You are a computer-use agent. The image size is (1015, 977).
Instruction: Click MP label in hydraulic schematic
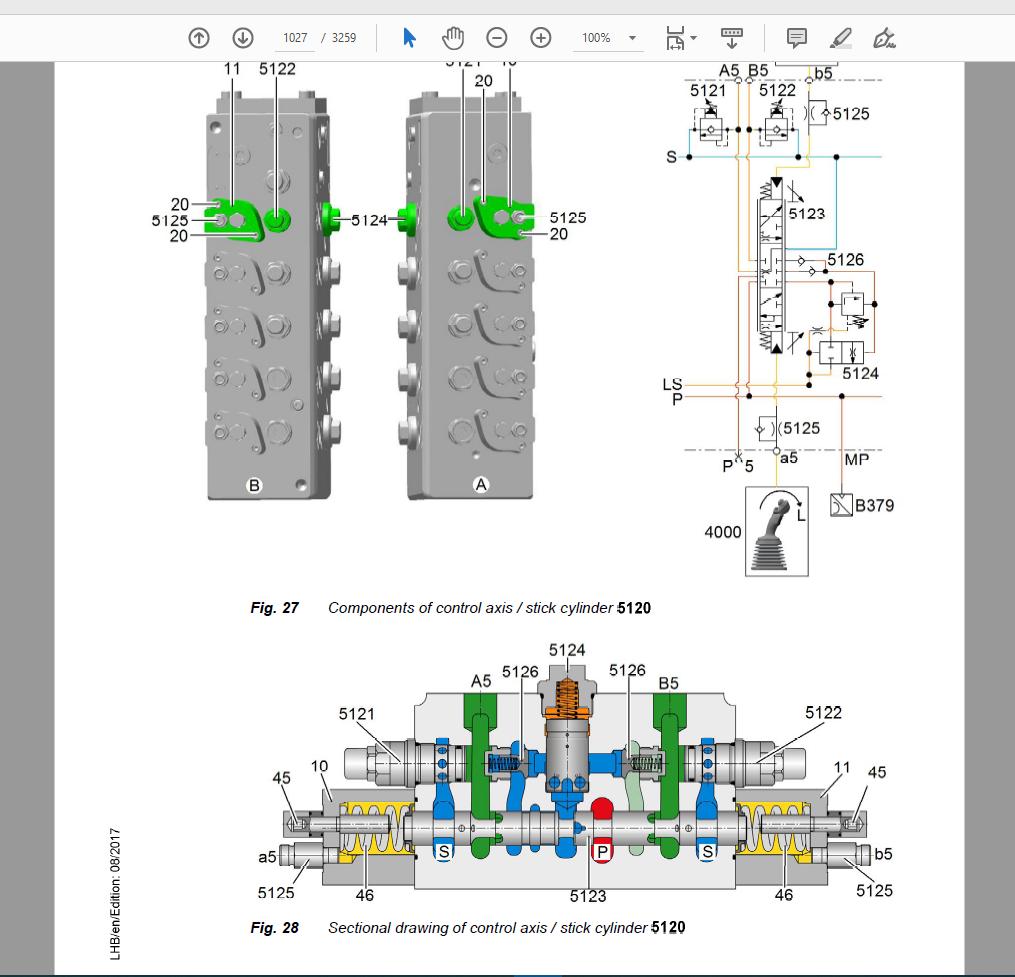pyautogui.click(x=856, y=460)
